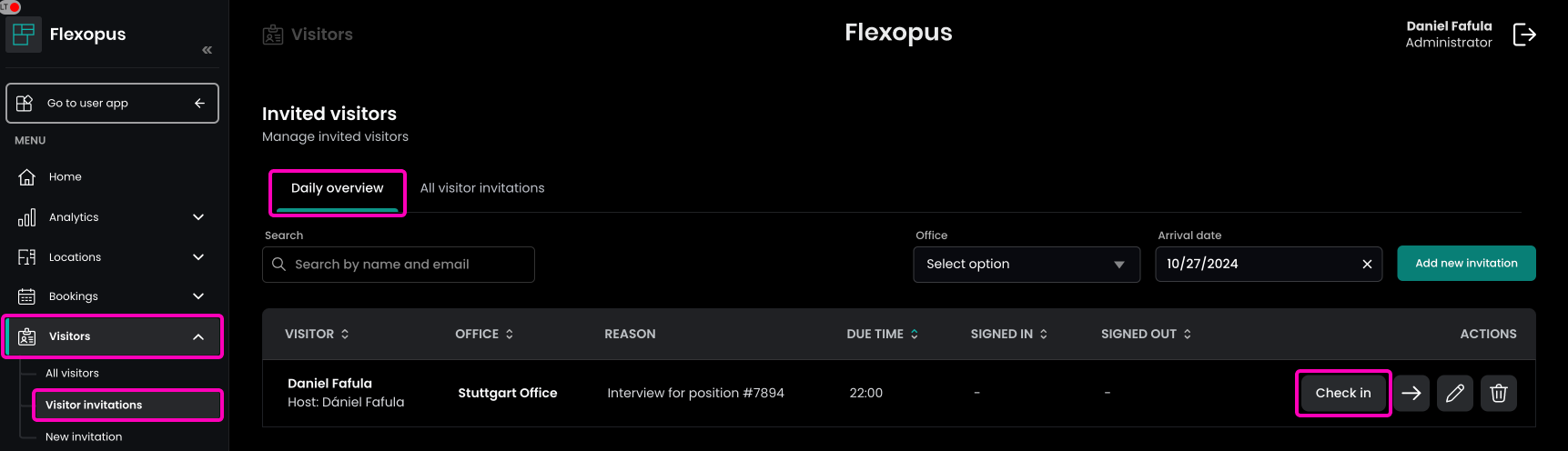1568x451 pixels.
Task: Open the New invitation sidebar item
Action: pyautogui.click(x=84, y=436)
